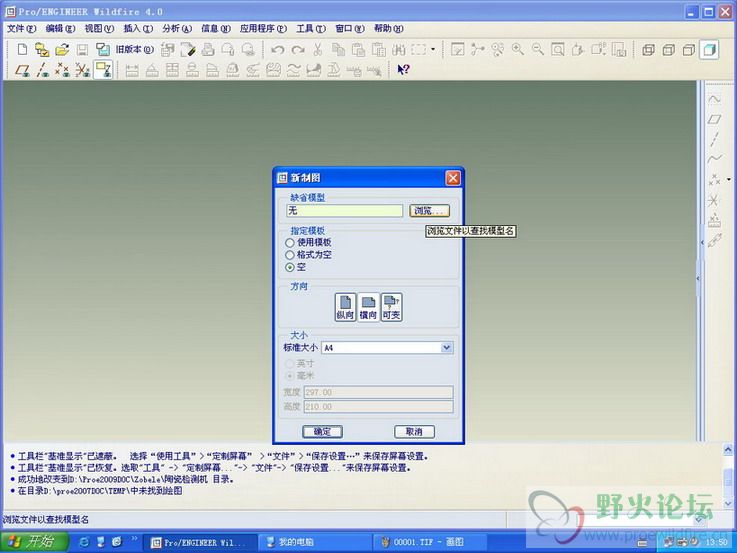Click the Zoom out magnifier icon
737x553 pixels.
(x=538, y=49)
